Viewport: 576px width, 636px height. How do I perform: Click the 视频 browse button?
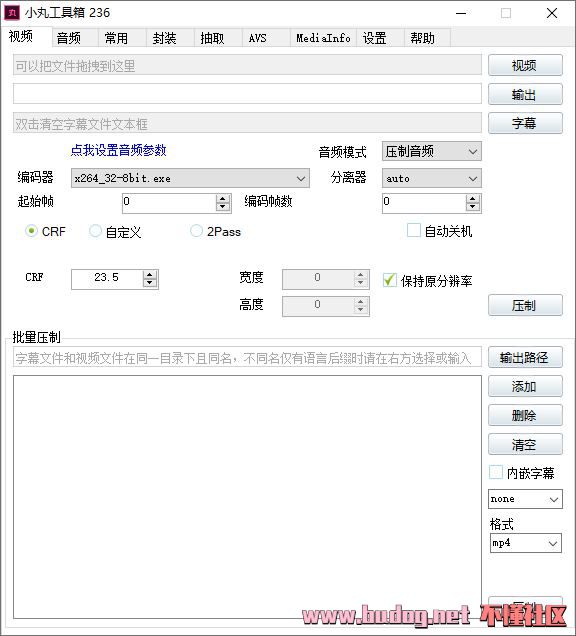click(x=525, y=65)
